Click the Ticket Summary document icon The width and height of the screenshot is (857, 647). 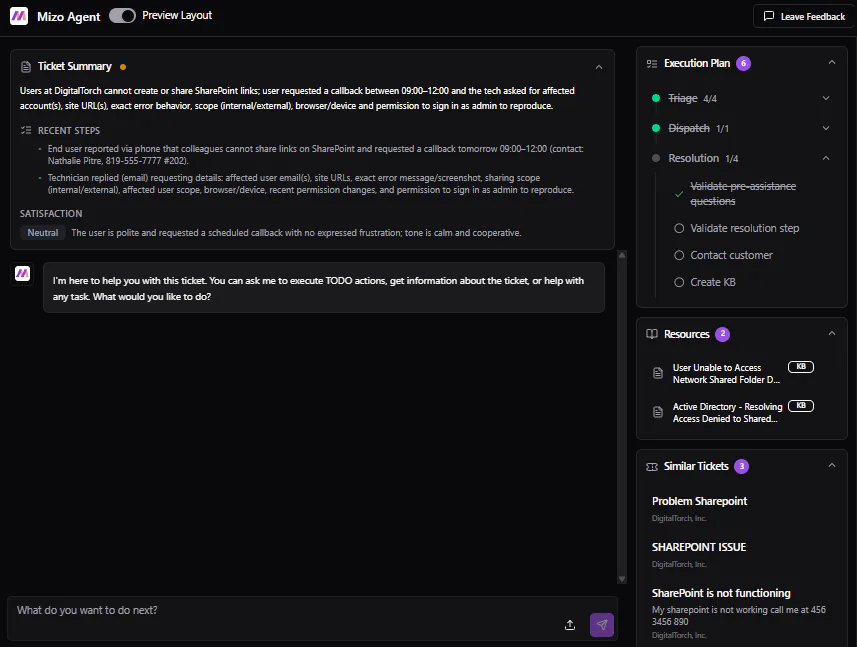point(26,67)
